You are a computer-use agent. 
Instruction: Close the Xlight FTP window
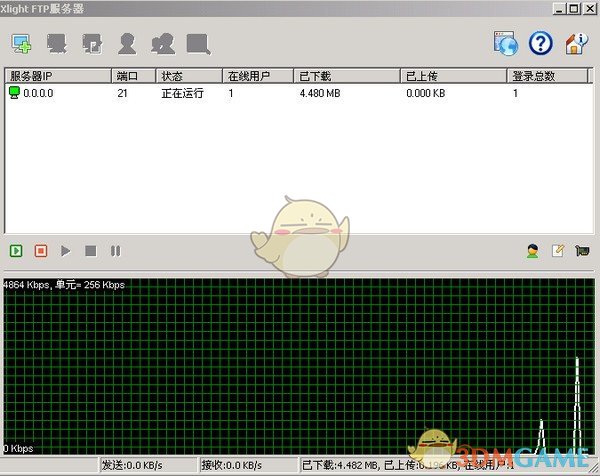590,8
